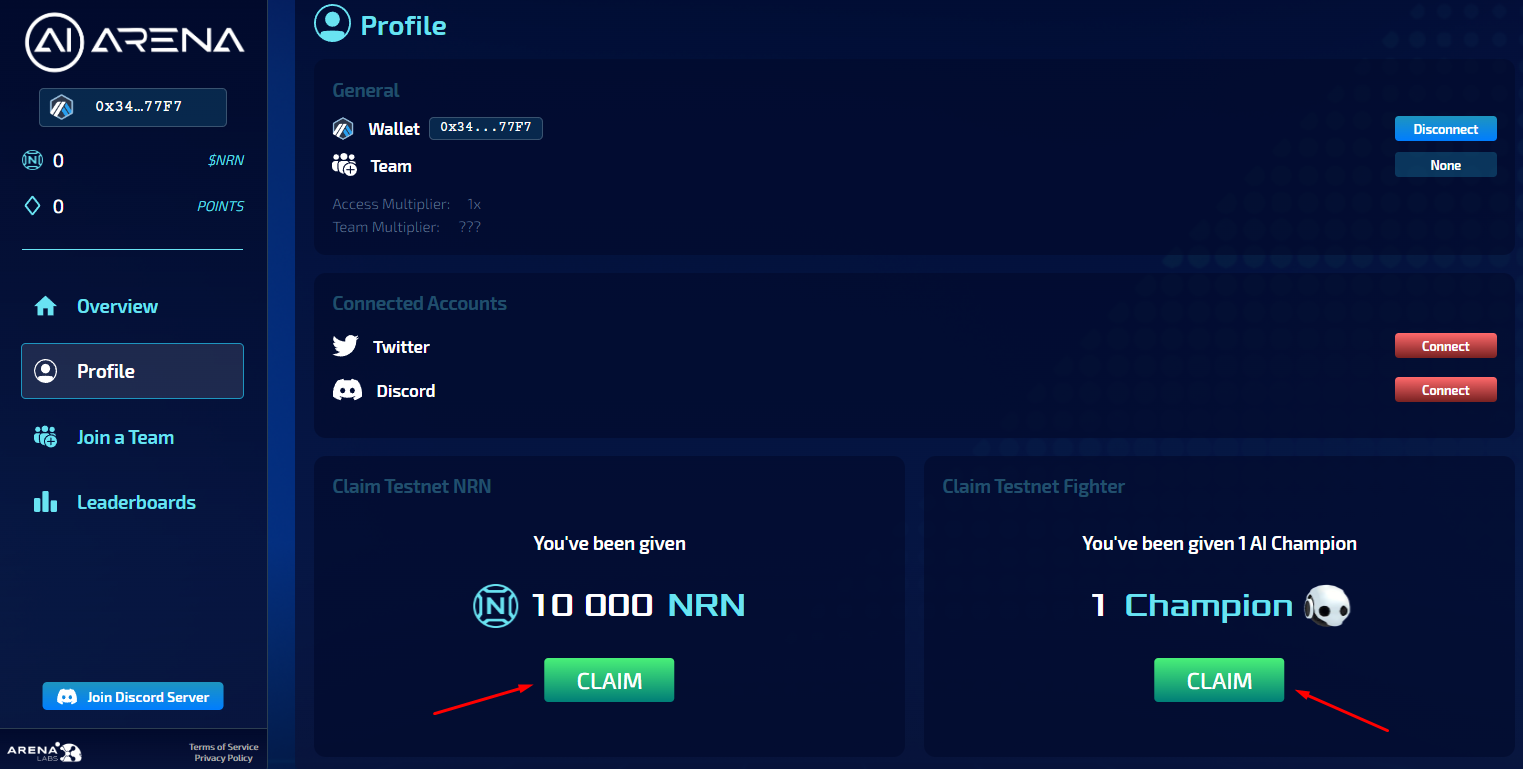Click the "1 Champion" amount text
Image resolution: width=1523 pixels, height=769 pixels.
tap(1192, 605)
